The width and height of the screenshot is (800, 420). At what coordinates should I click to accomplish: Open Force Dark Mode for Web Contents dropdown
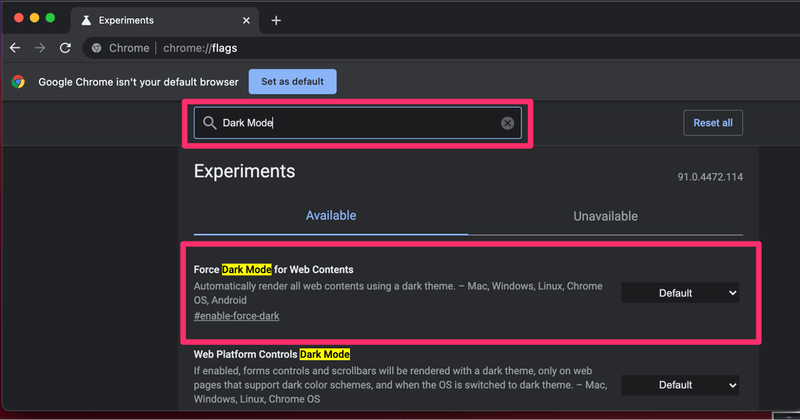680,293
